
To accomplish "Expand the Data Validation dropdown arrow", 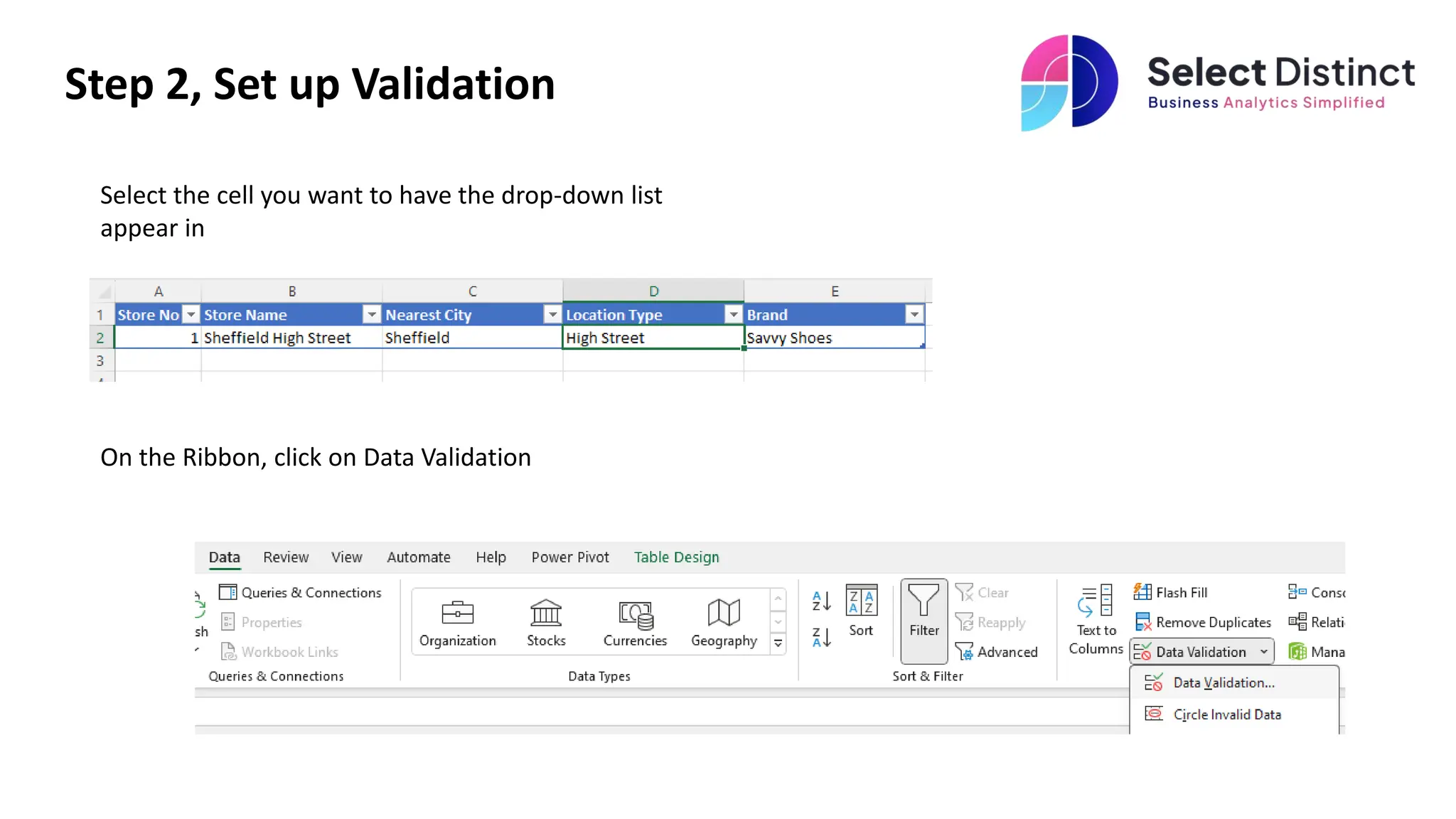I will tap(1263, 652).
